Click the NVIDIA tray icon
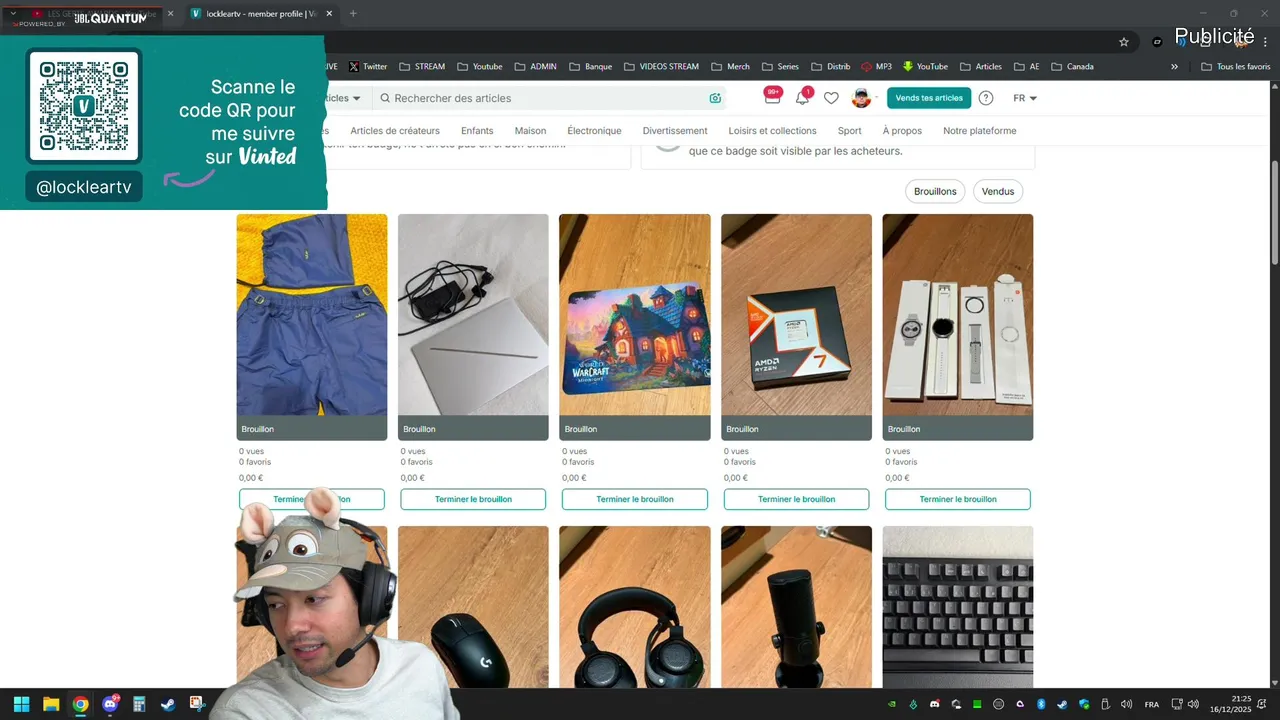The image size is (1280, 720). [892, 704]
